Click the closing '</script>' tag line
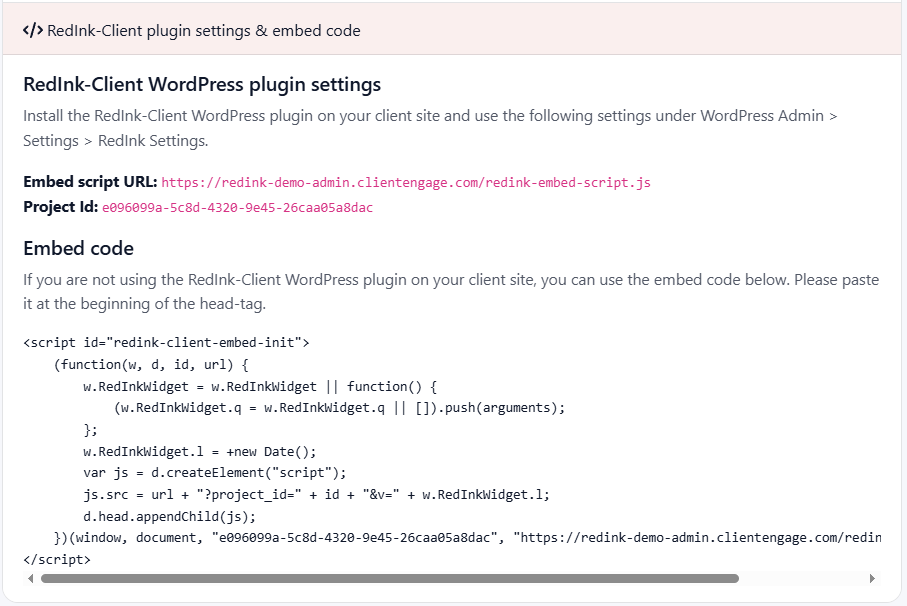Screen dimensions: 907x606 (57, 560)
